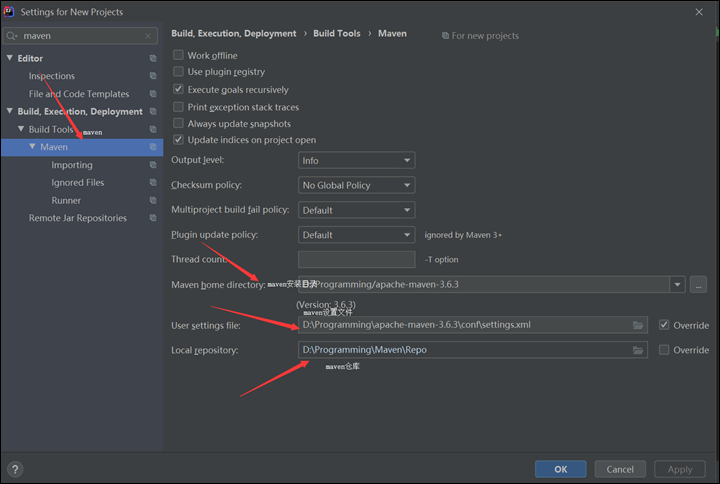Uncheck Update indices on project open
The height and width of the screenshot is (484, 720).
coord(178,140)
